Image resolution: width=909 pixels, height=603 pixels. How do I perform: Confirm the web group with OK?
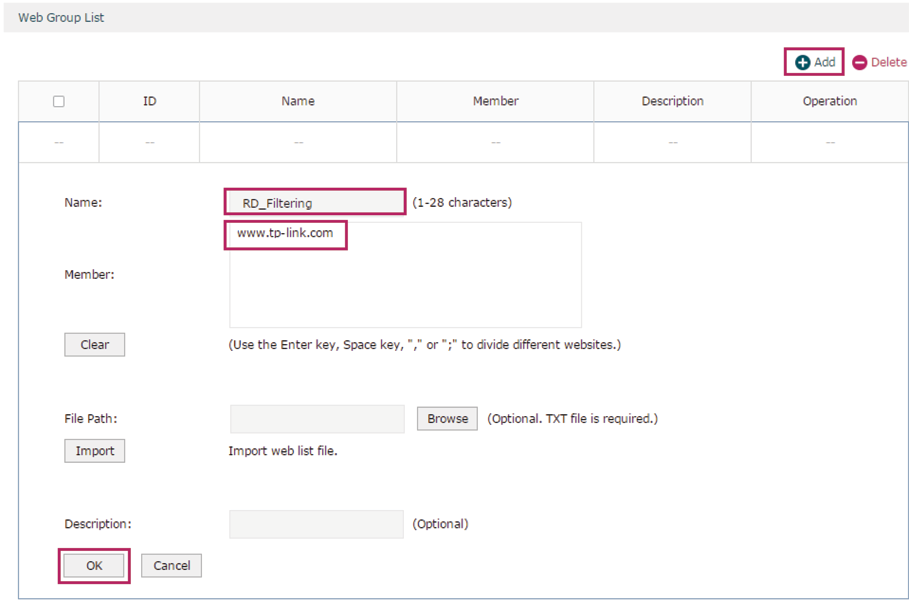94,565
